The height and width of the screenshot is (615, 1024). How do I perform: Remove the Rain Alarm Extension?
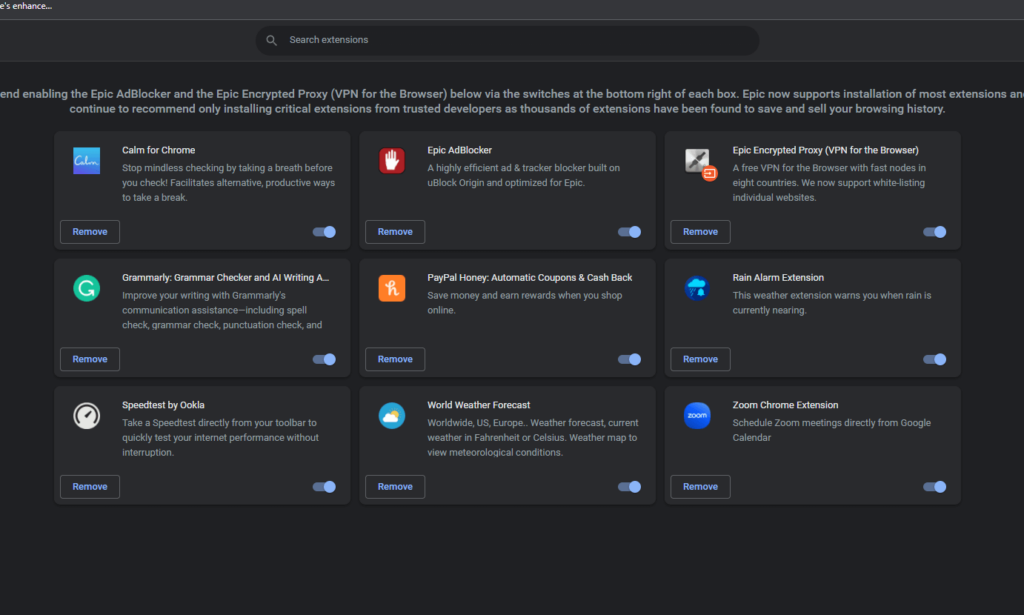click(x=700, y=359)
